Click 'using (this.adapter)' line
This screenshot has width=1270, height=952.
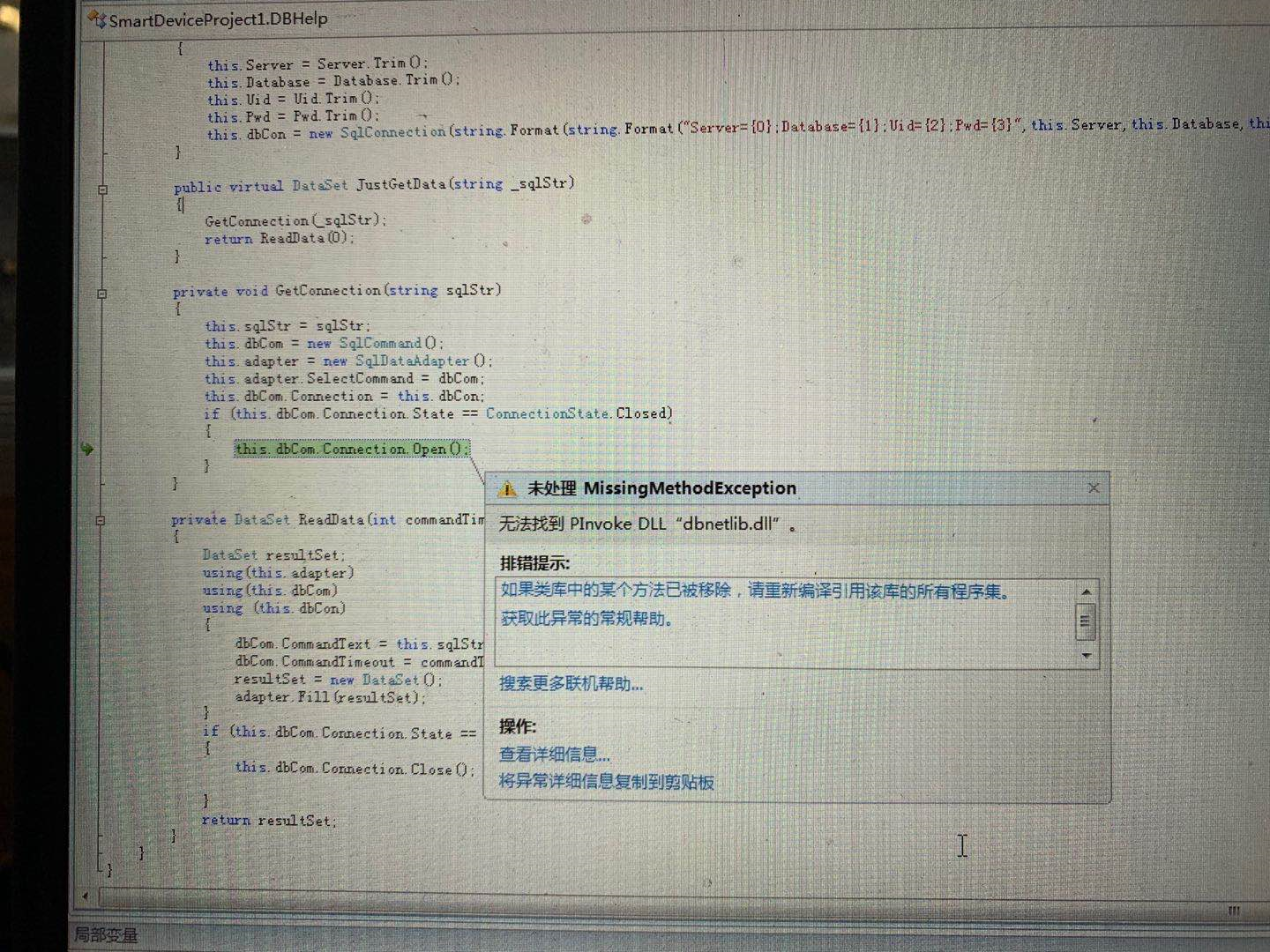pyautogui.click(x=278, y=573)
